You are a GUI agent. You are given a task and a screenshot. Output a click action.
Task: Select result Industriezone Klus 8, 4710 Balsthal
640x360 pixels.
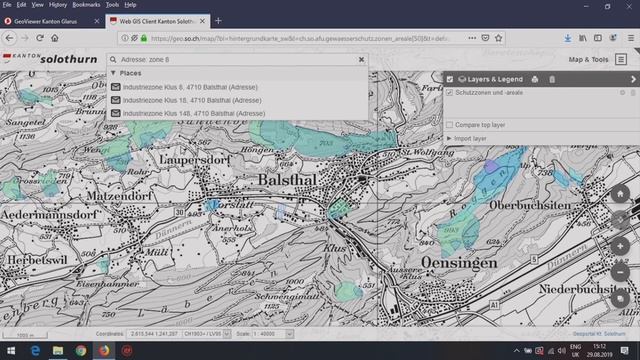[237, 87]
